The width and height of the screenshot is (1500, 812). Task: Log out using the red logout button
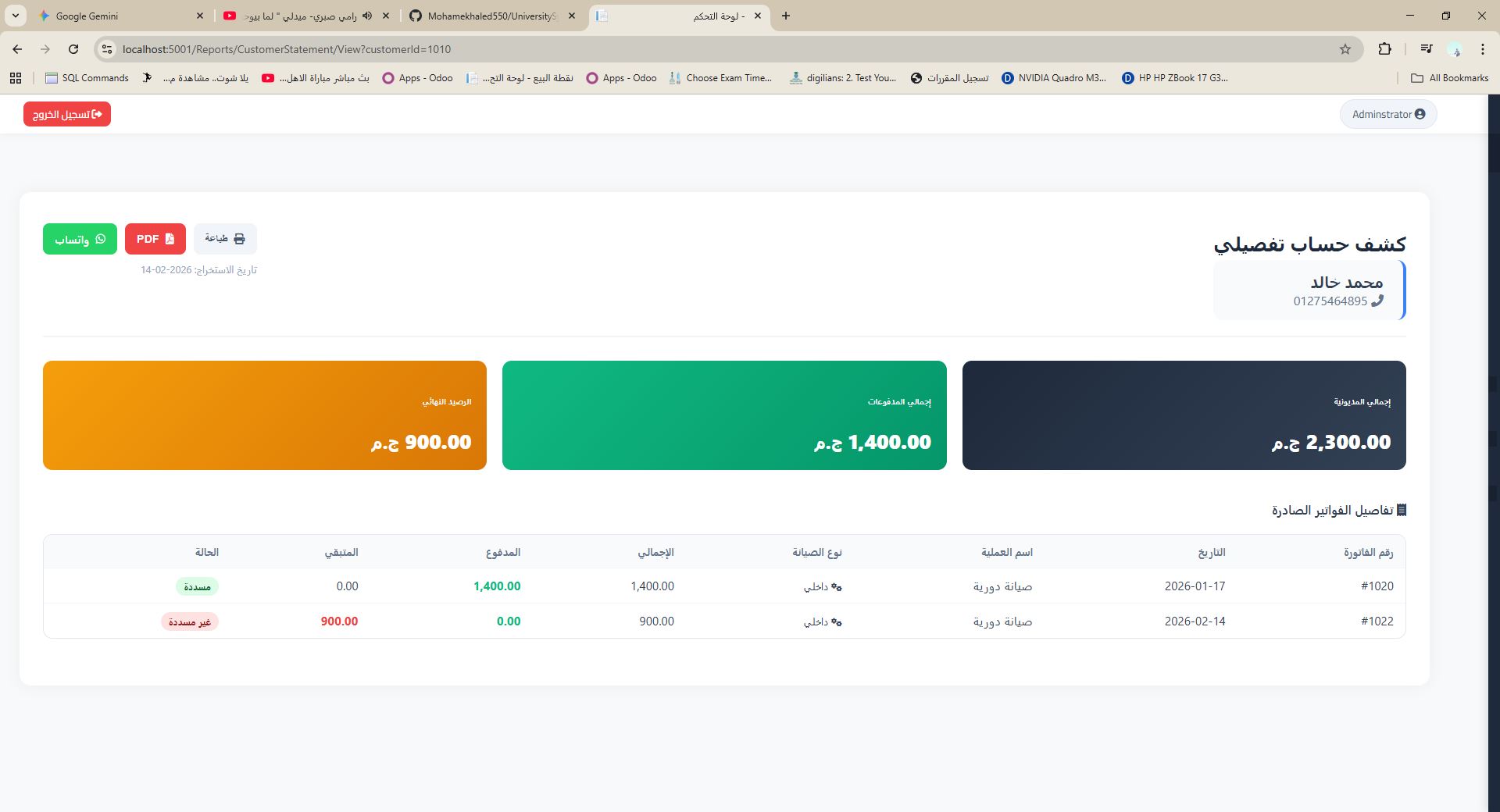[x=67, y=114]
